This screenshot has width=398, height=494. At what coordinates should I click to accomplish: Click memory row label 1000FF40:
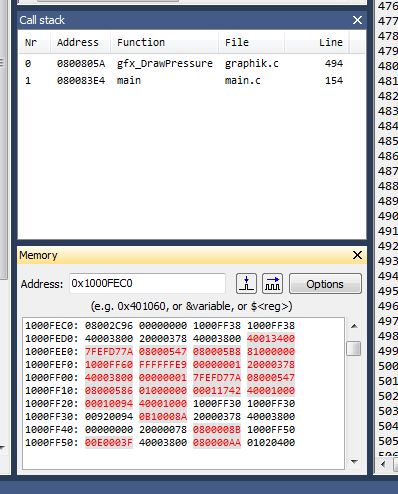[52, 429]
